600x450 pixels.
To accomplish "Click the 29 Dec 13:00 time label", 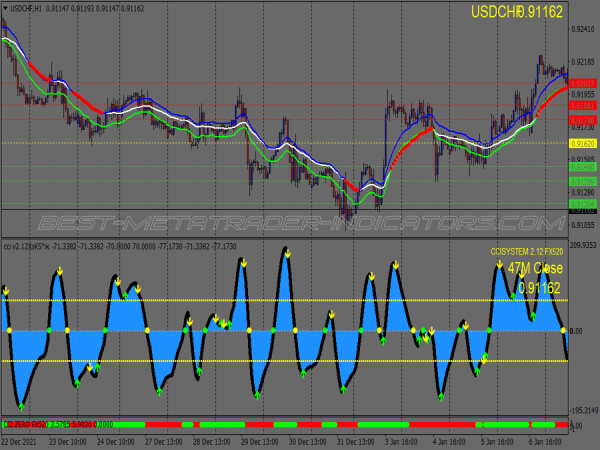I will coord(259,442).
